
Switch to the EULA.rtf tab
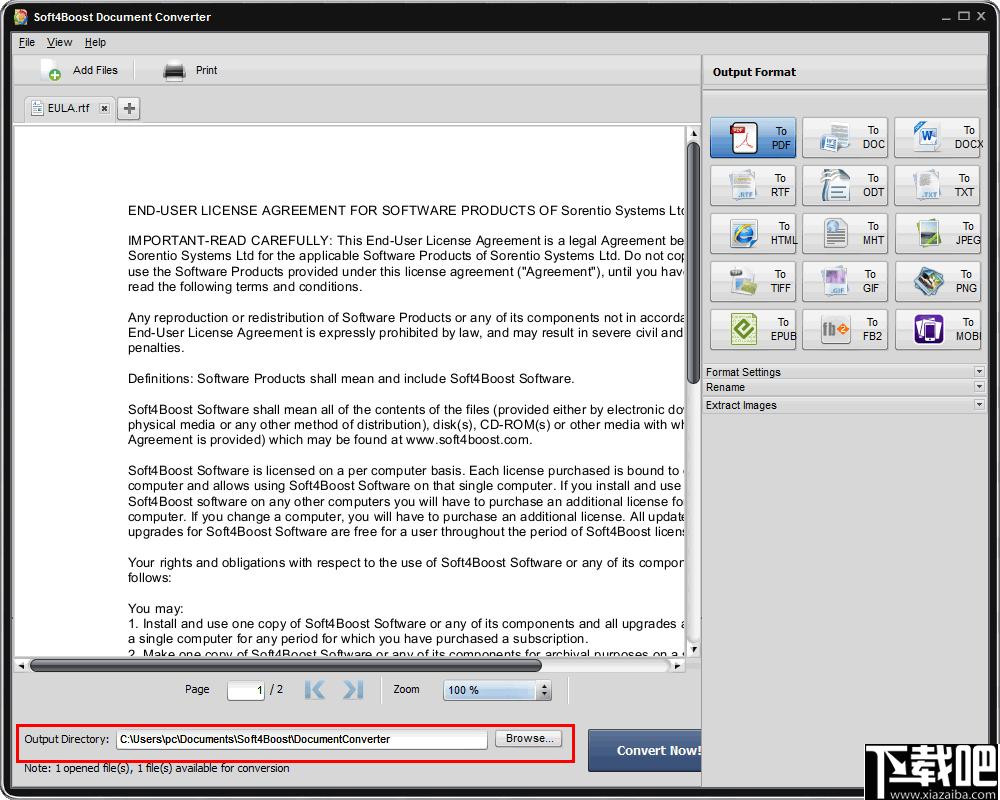(x=69, y=108)
